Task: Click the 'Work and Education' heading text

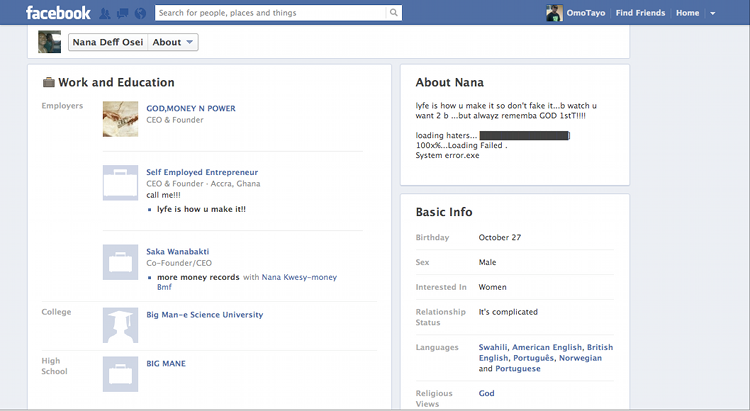Action: pyautogui.click(x=116, y=82)
